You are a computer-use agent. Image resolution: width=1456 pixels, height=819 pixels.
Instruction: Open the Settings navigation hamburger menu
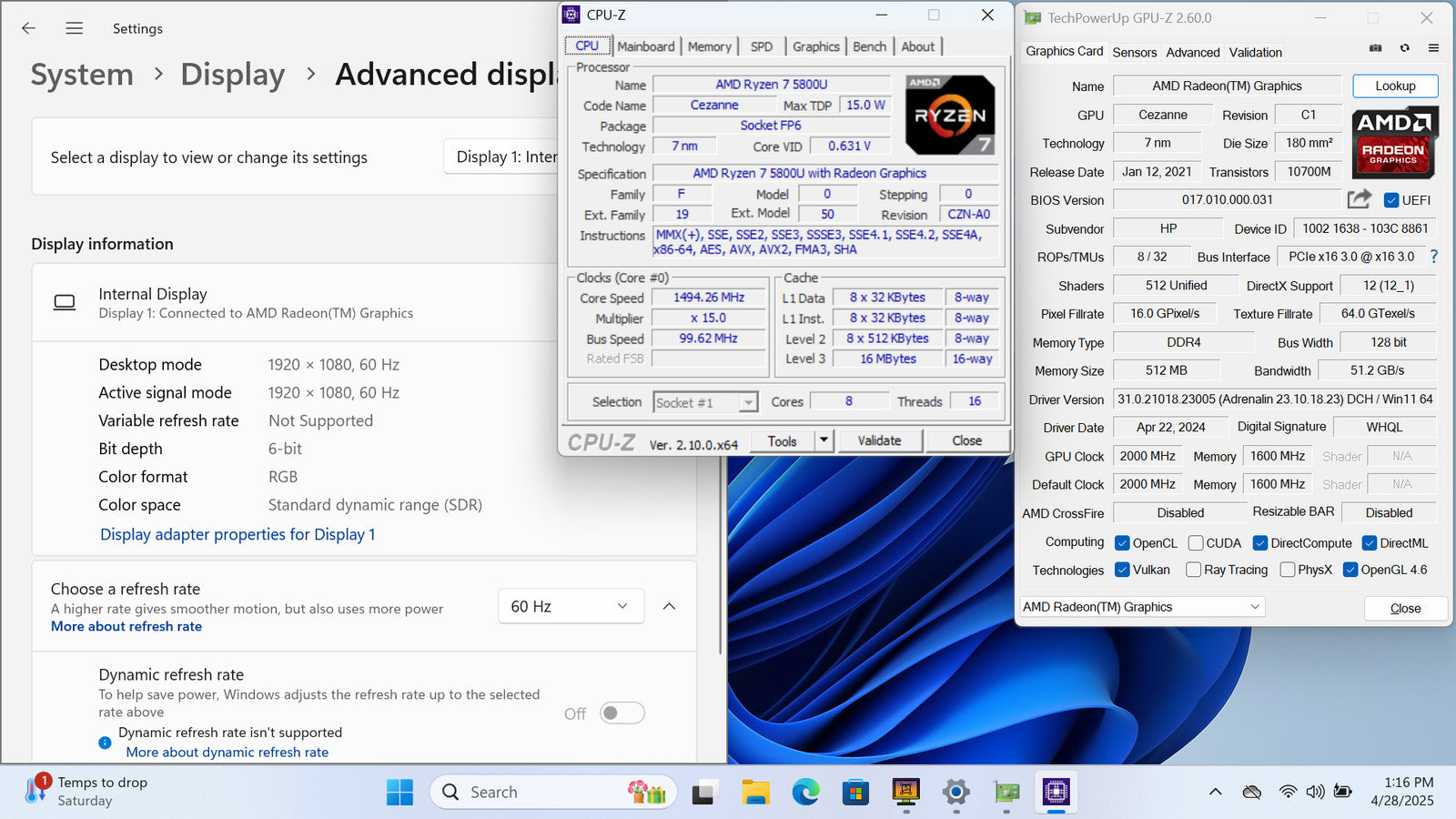[75, 28]
